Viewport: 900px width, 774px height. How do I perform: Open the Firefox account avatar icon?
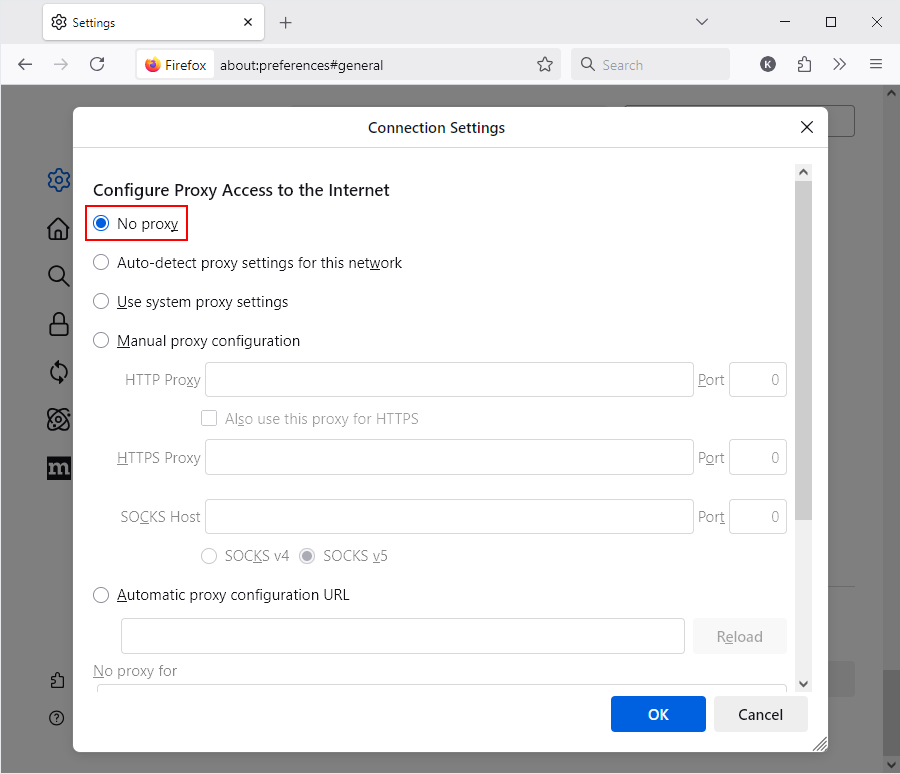tap(768, 64)
